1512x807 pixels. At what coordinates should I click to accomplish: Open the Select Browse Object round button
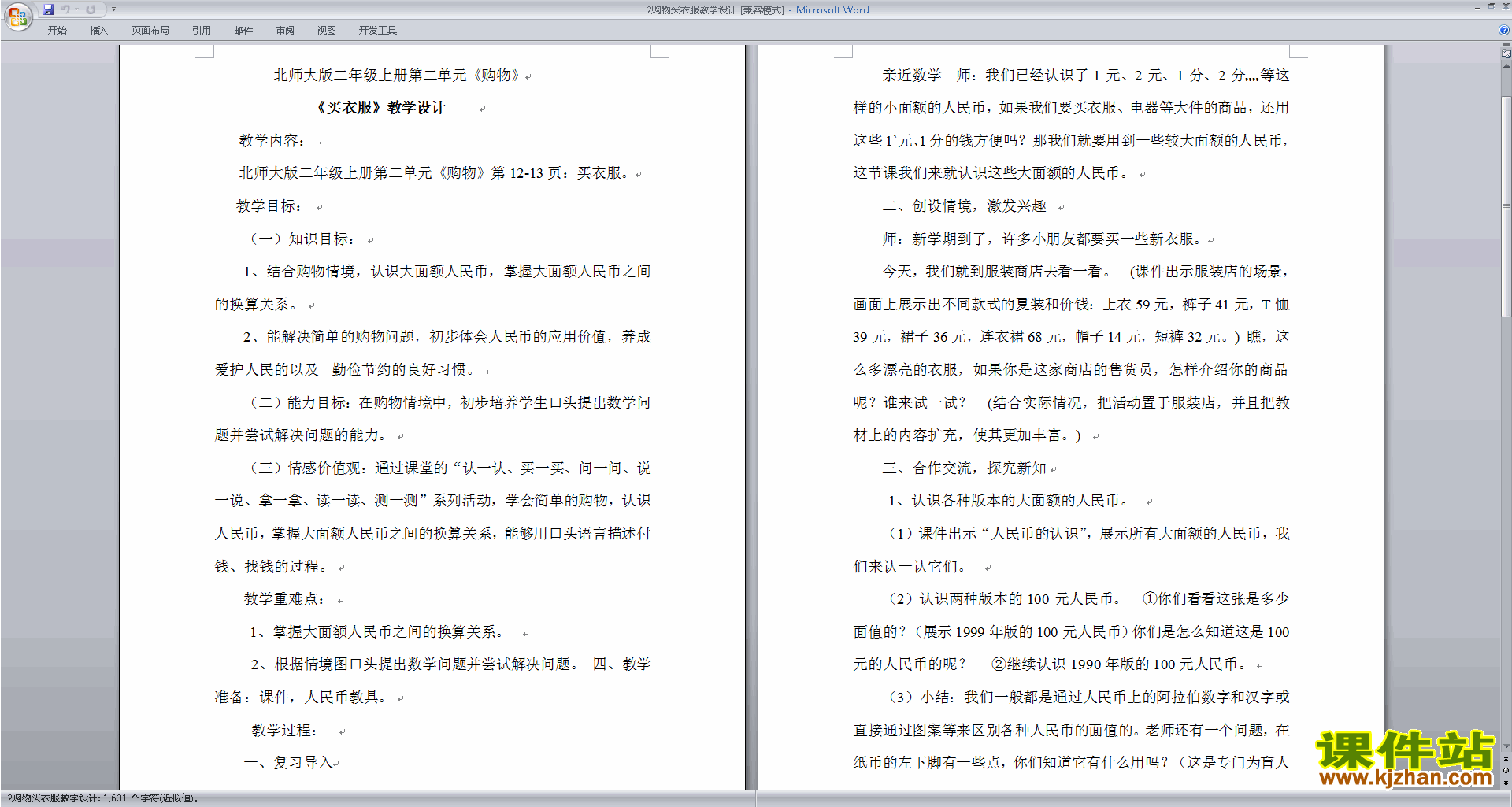pos(1506,771)
